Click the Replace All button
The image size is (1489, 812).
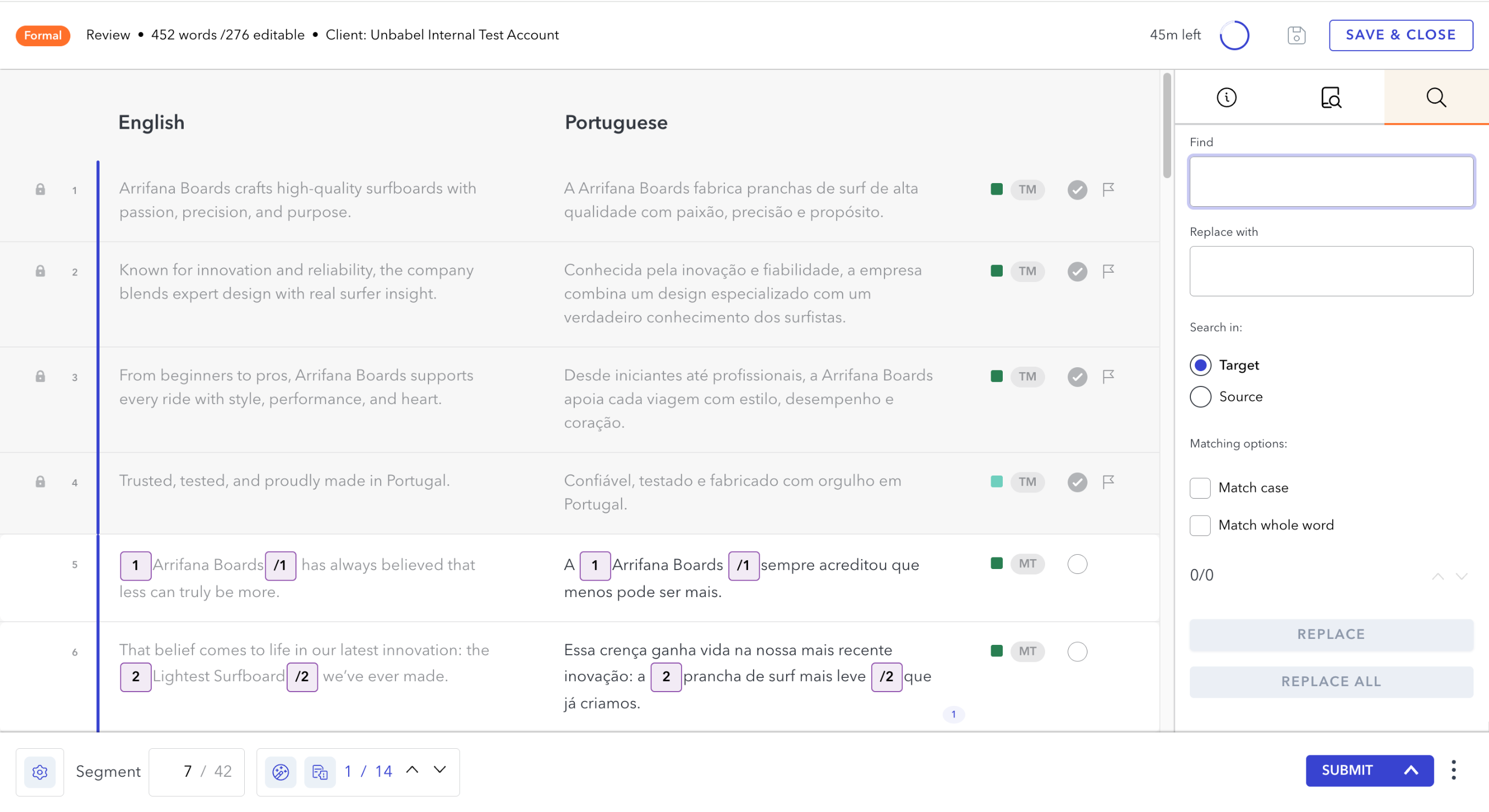(1331, 682)
